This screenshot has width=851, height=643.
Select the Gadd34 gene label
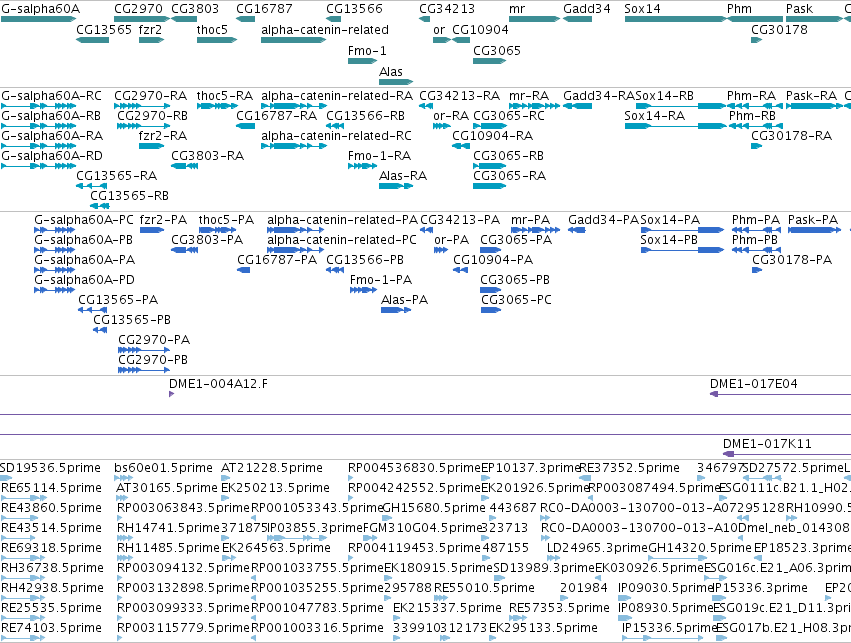pyautogui.click(x=587, y=9)
